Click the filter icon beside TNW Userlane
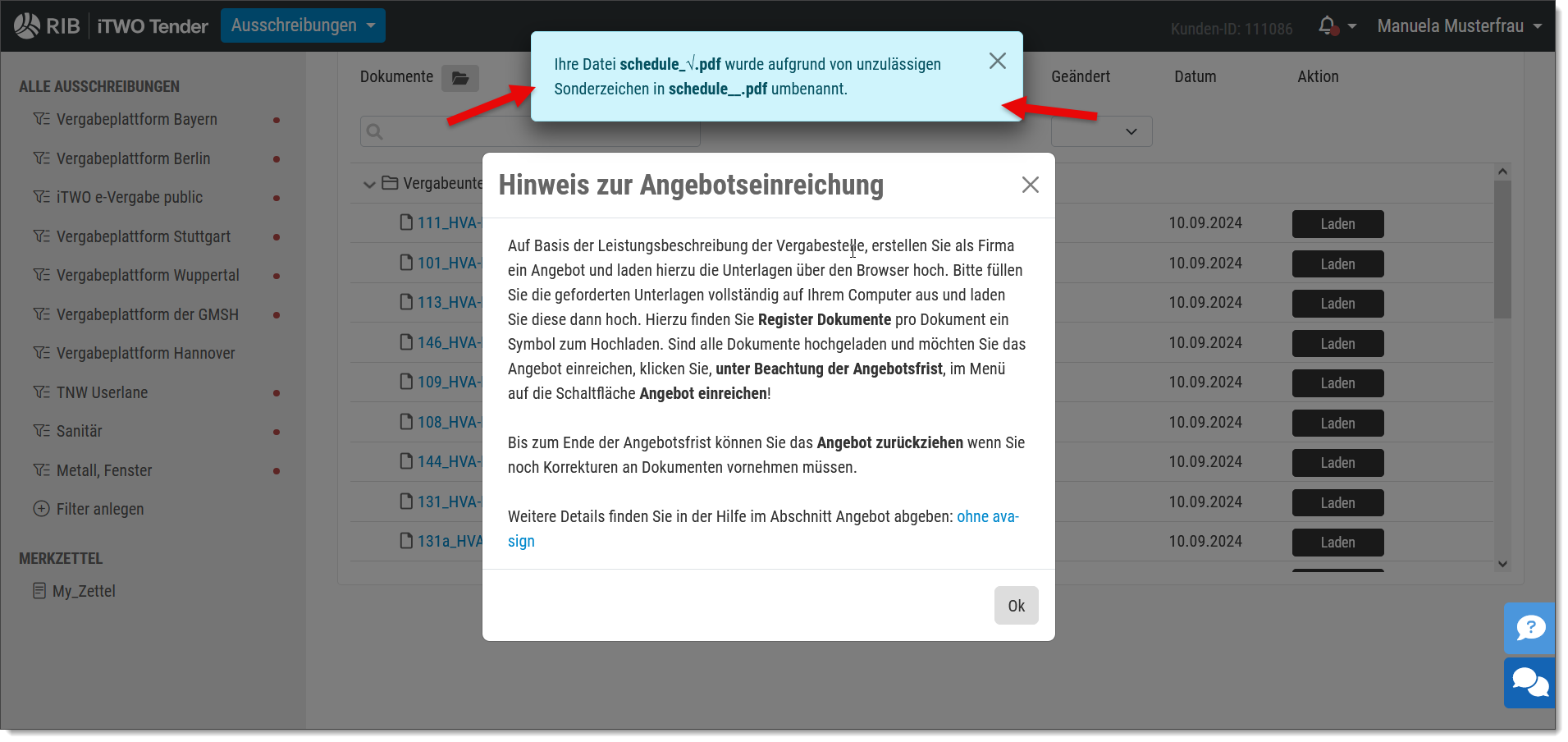The height and width of the screenshot is (742, 1568). pos(41,392)
